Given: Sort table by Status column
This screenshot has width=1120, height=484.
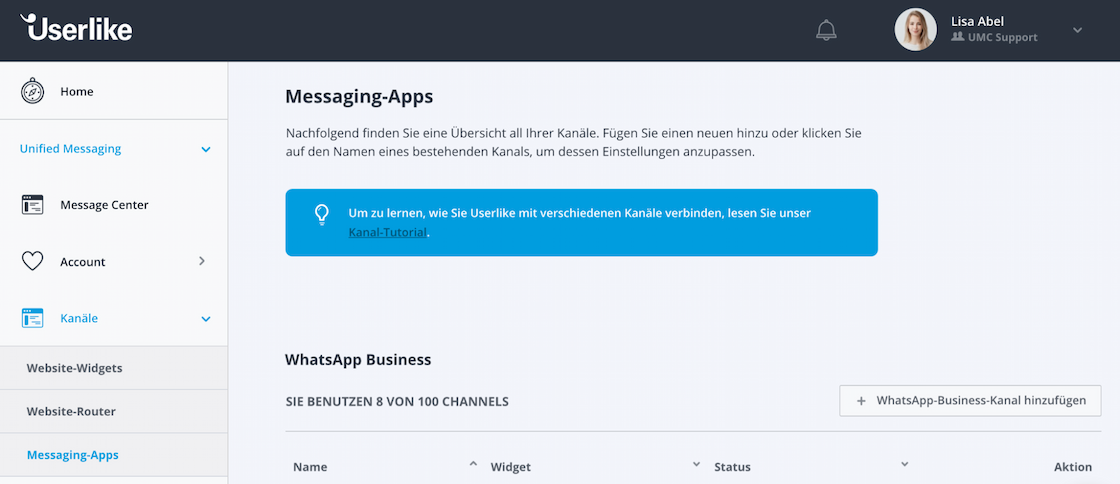Looking at the screenshot, I should click(x=732, y=467).
